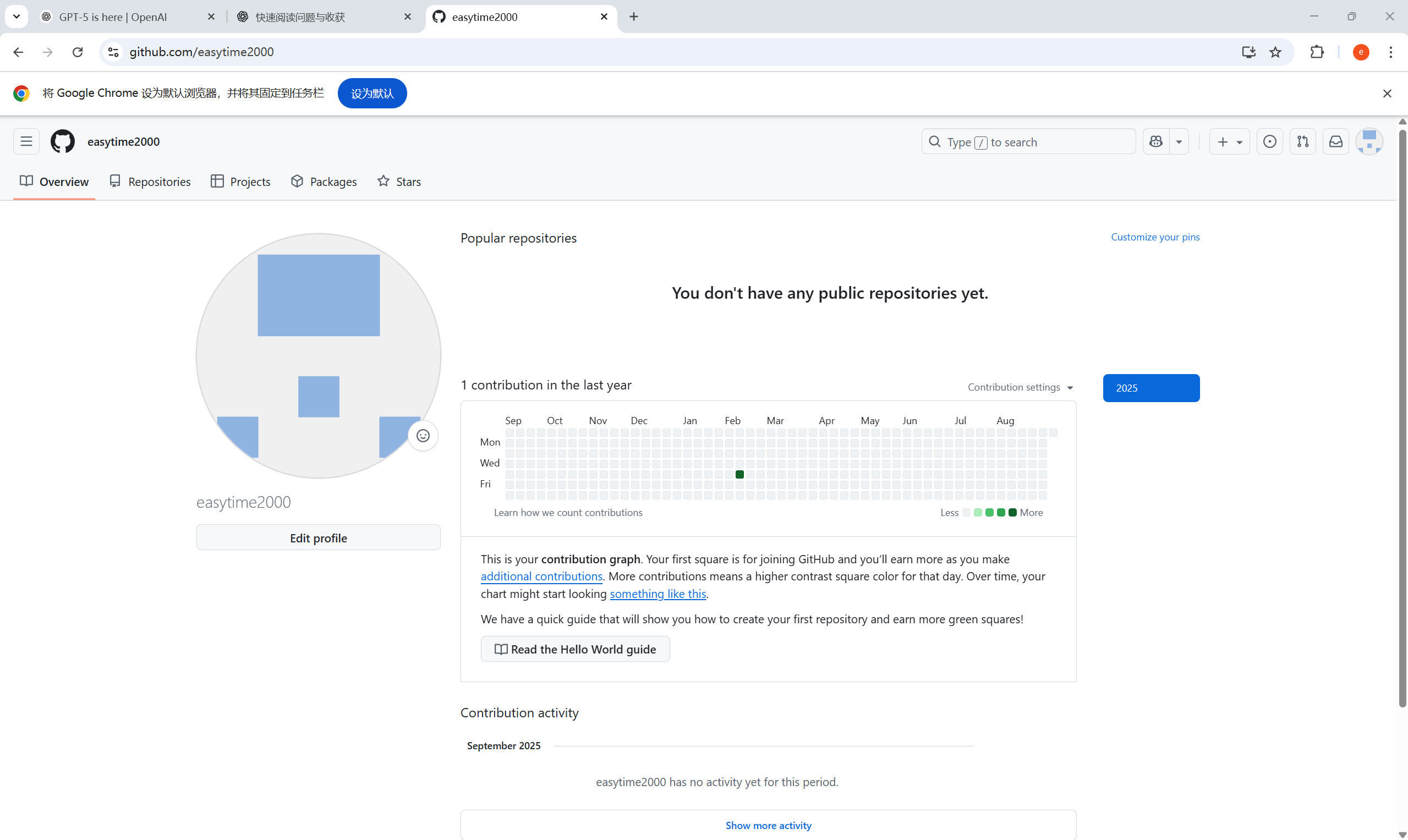1408x840 pixels.
Task: Bookmark this page with star icon
Action: coord(1275,52)
